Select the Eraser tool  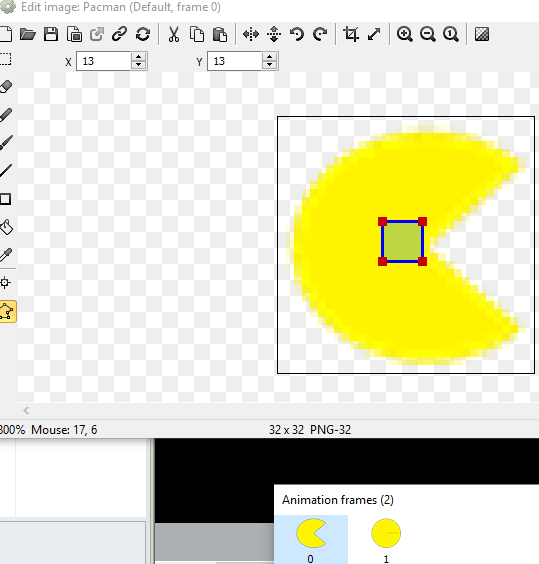pyautogui.click(x=6, y=87)
